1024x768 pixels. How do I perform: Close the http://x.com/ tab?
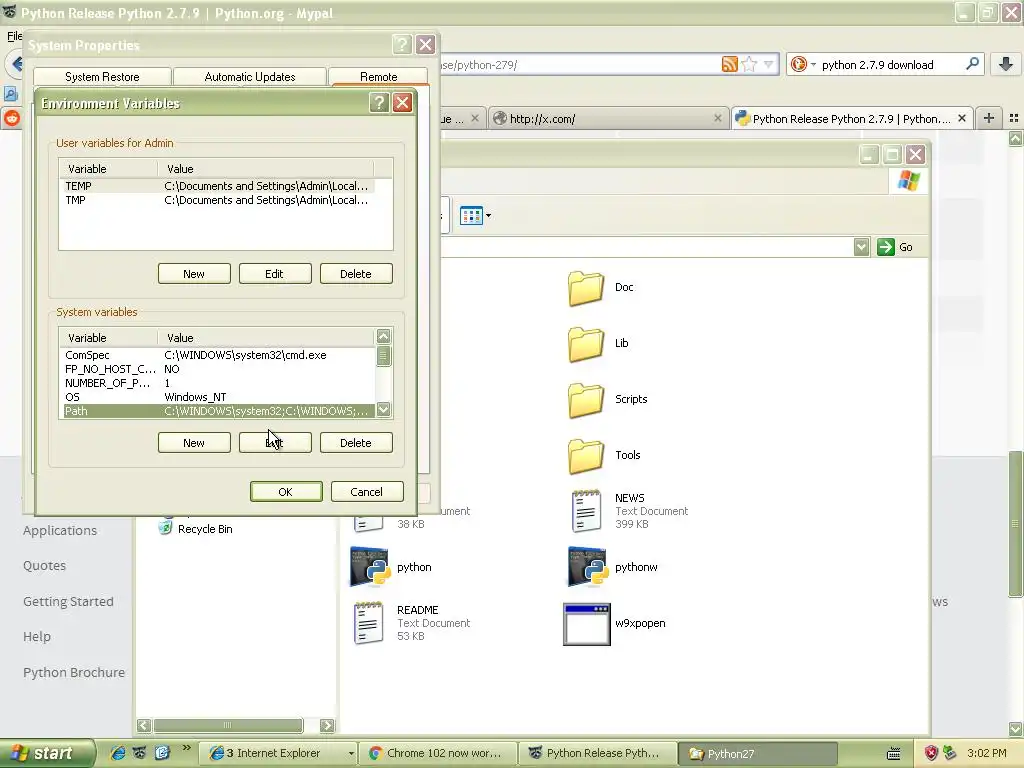[718, 118]
